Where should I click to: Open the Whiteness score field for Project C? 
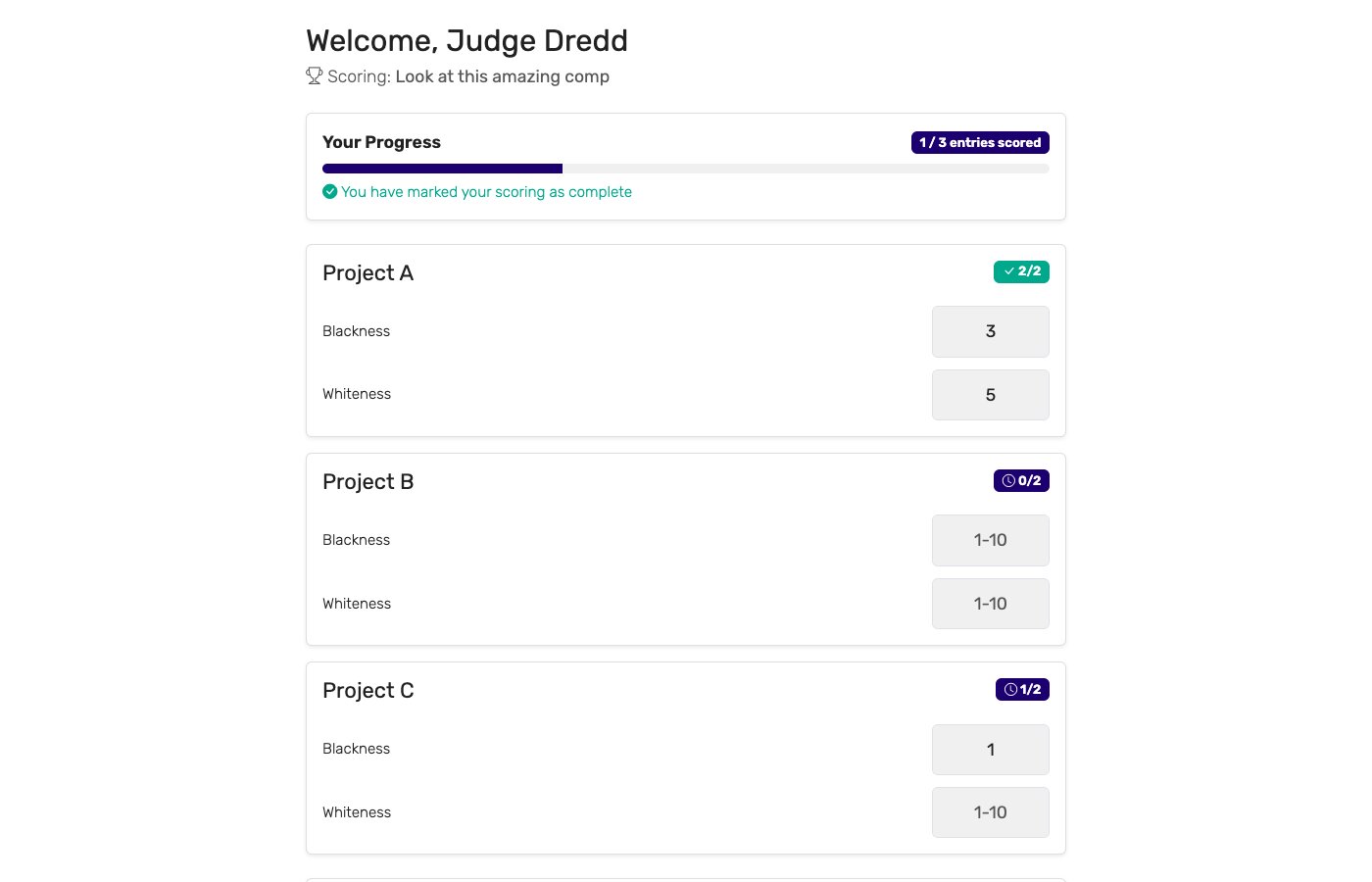pyautogui.click(x=990, y=812)
